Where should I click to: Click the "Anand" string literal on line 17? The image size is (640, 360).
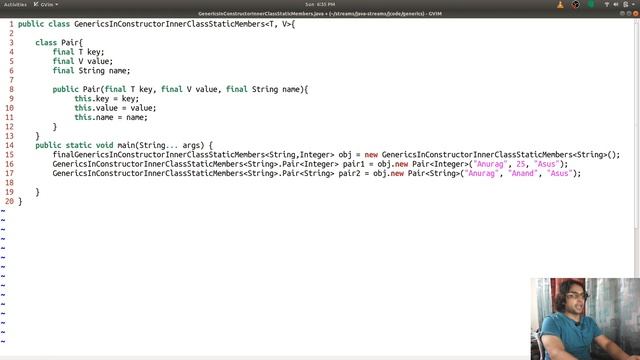pyautogui.click(x=523, y=173)
